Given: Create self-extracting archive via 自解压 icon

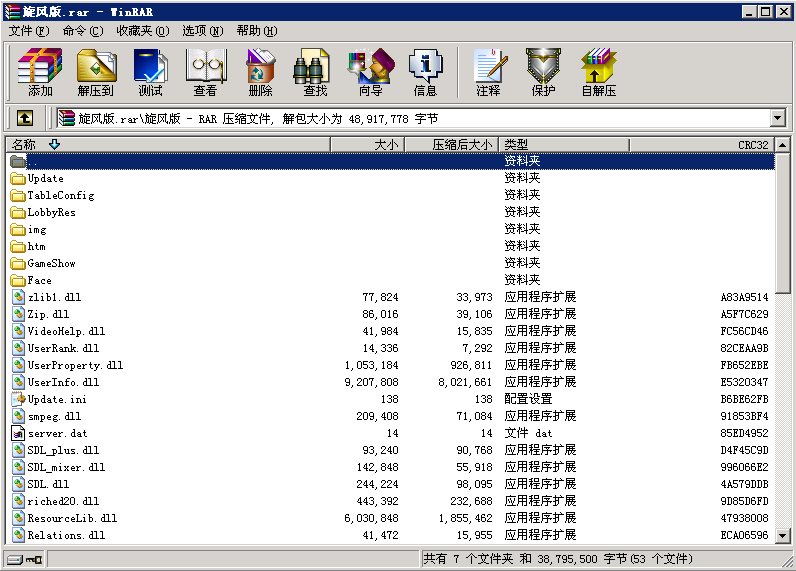Looking at the screenshot, I should coord(598,72).
